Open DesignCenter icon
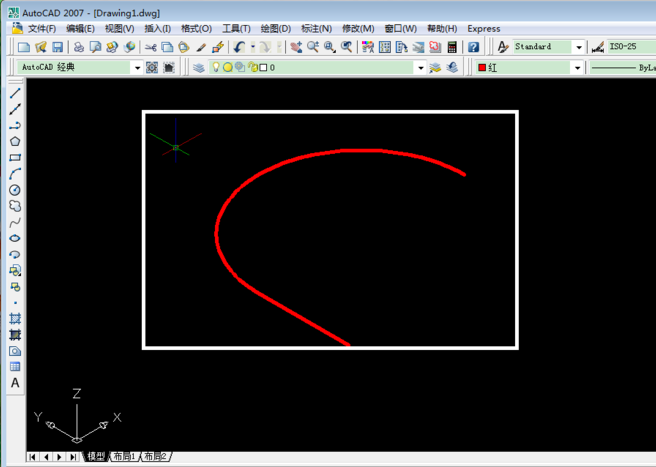656x467 pixels. [x=385, y=47]
